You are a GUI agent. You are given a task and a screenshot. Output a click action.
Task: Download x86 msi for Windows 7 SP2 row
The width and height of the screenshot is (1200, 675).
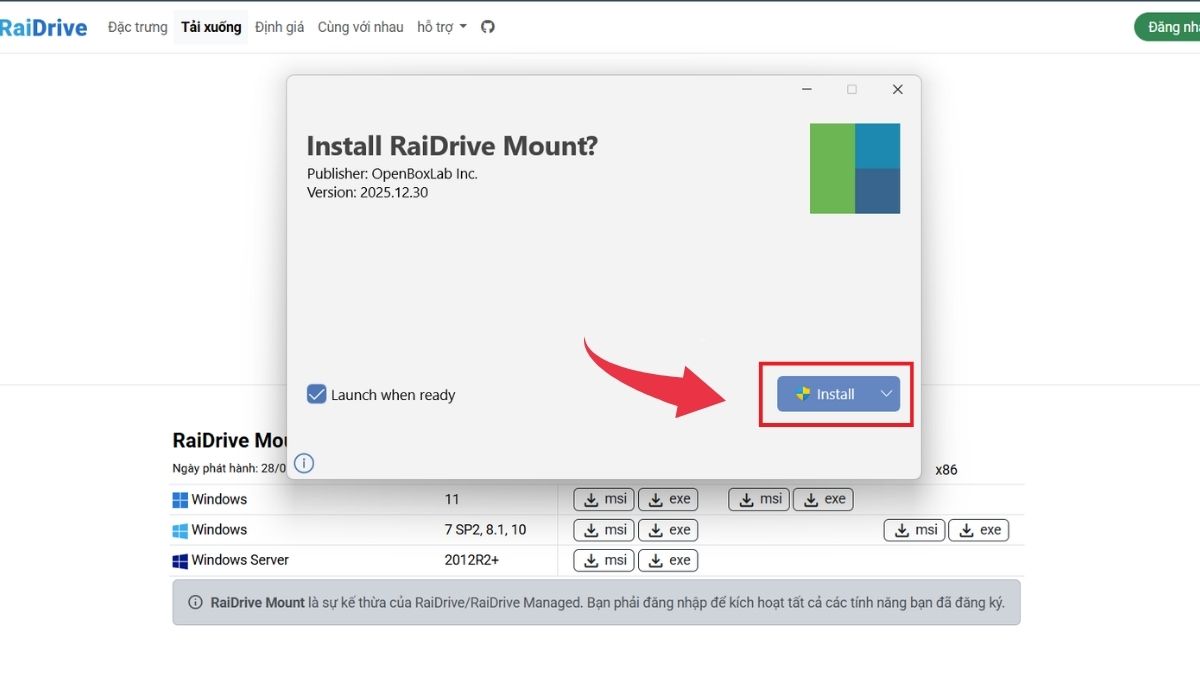point(914,530)
